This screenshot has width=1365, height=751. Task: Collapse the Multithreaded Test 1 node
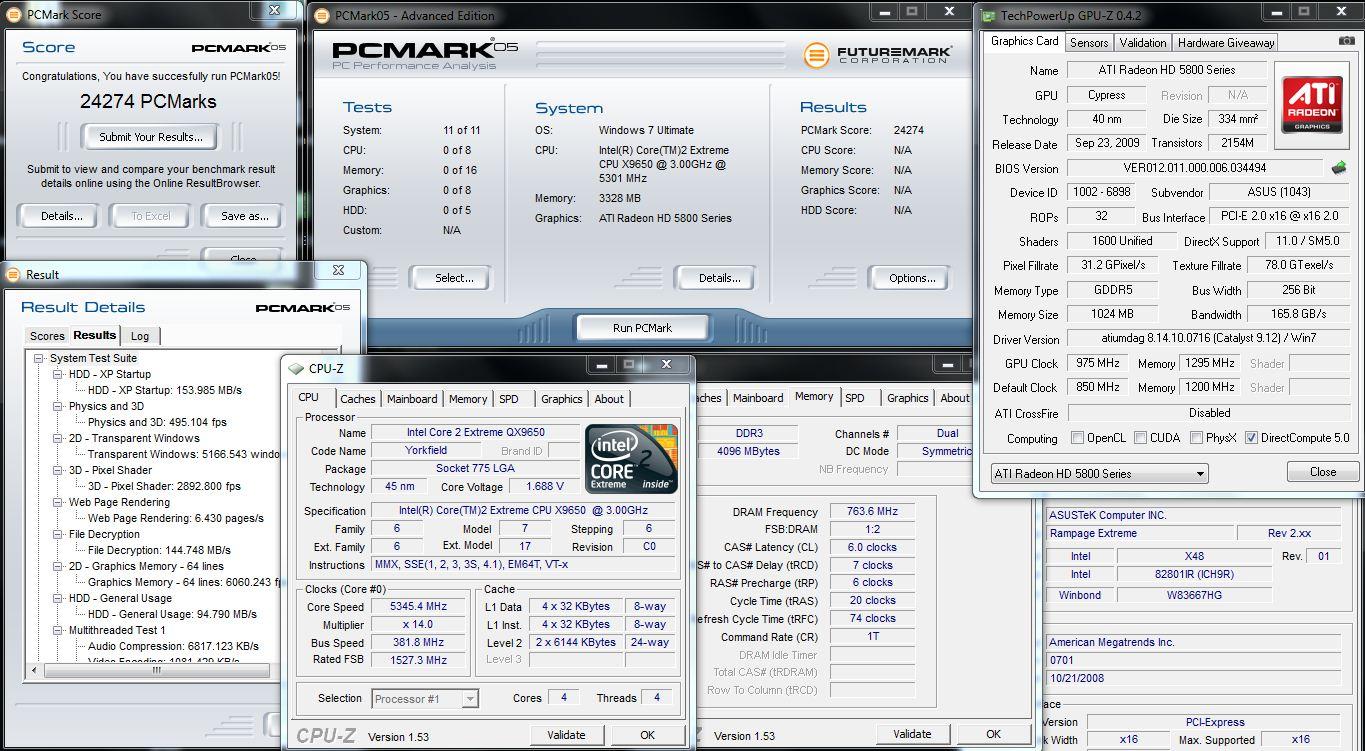[58, 630]
